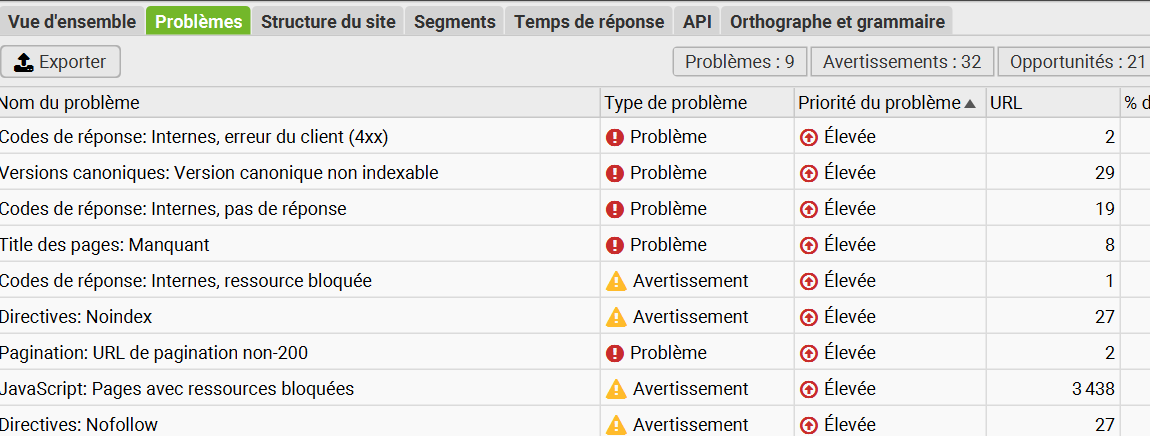Click red error icon in Pagination non-200 row

615,353
